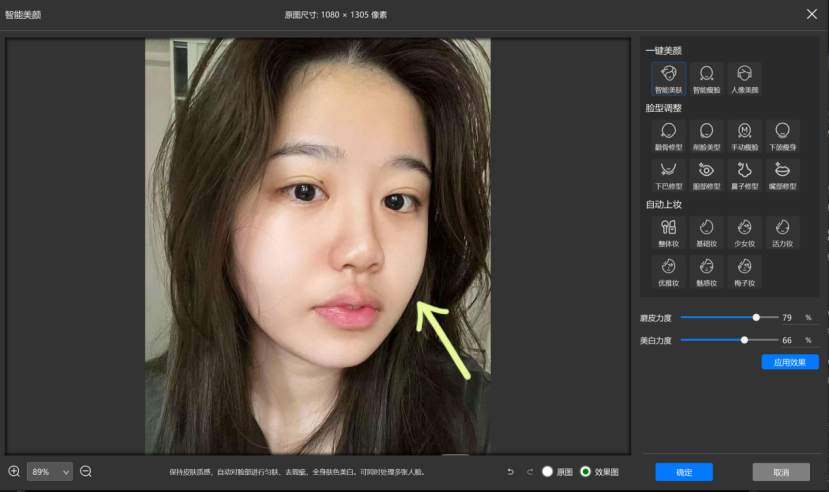Select the 效果图 effect preview radio button
The width and height of the screenshot is (829, 492).
(585, 471)
